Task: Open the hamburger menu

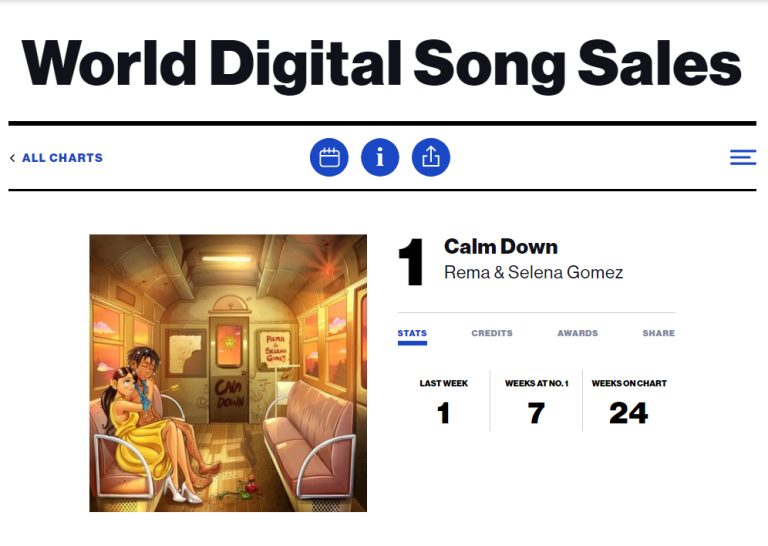Action: tap(743, 157)
